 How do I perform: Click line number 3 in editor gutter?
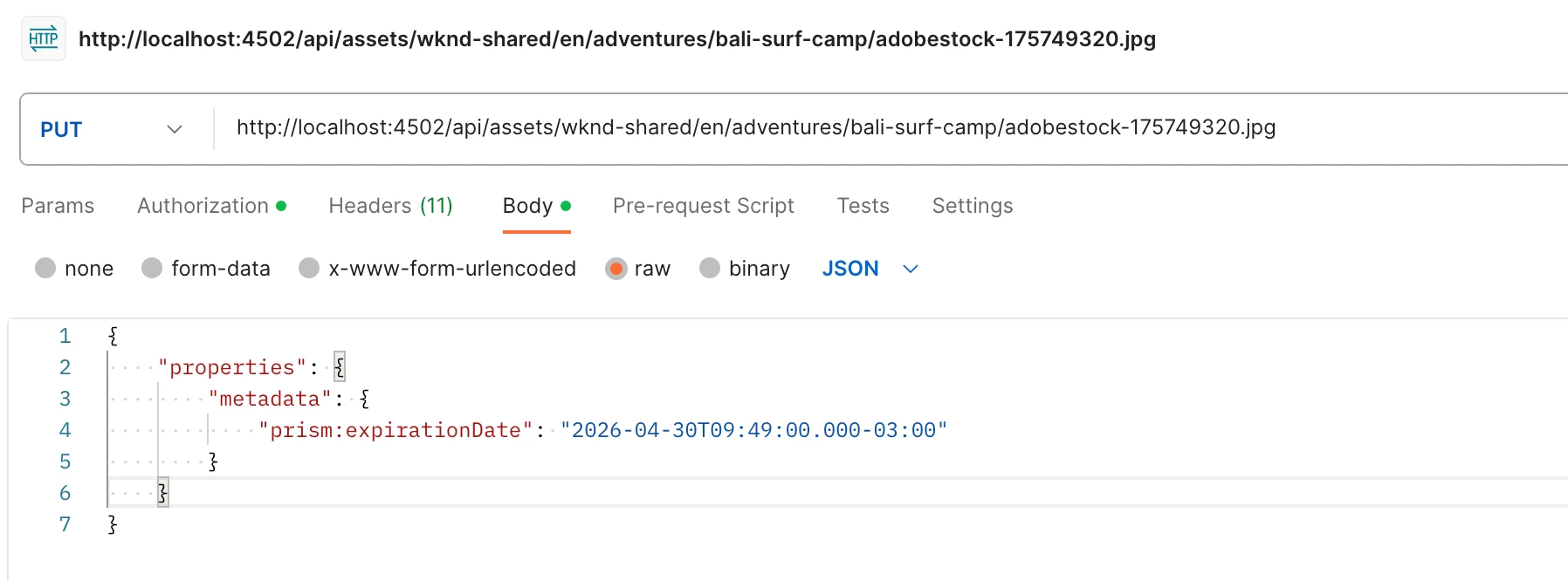(x=65, y=399)
